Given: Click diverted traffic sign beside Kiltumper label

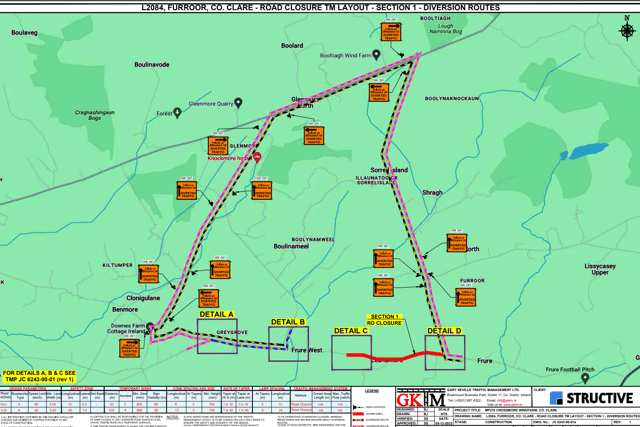Looking at the screenshot, I should (149, 274).
